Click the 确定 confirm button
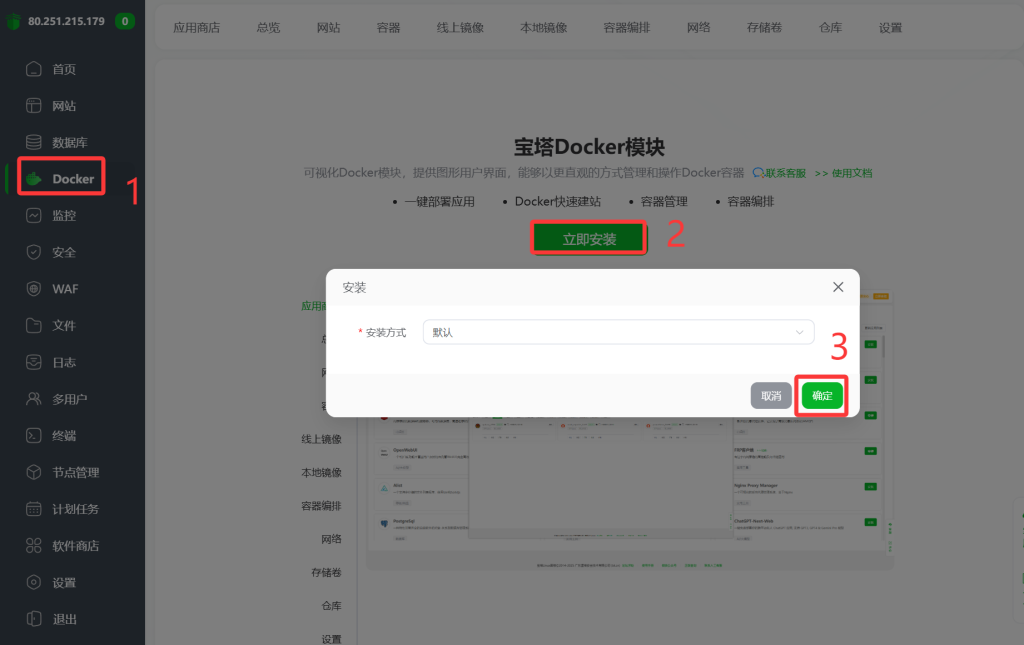 [821, 395]
